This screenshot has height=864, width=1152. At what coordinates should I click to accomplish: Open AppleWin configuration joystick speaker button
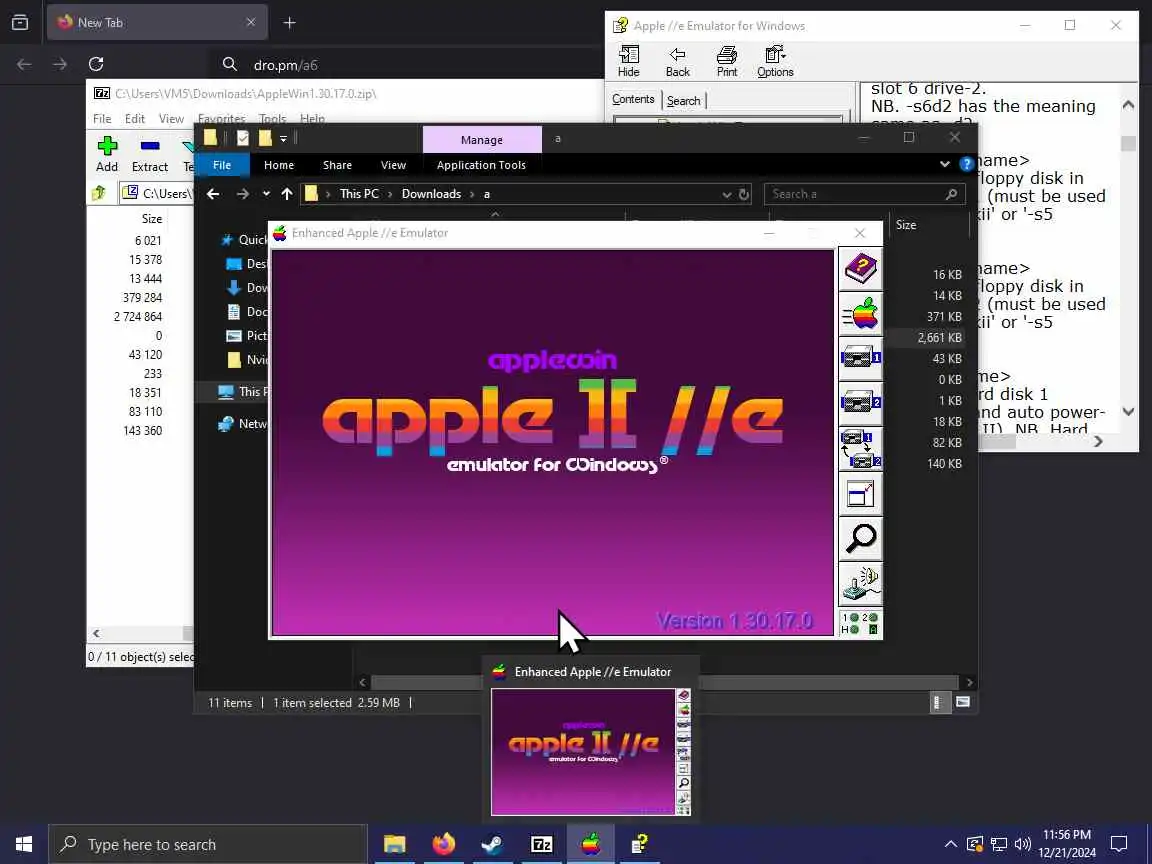[860, 583]
